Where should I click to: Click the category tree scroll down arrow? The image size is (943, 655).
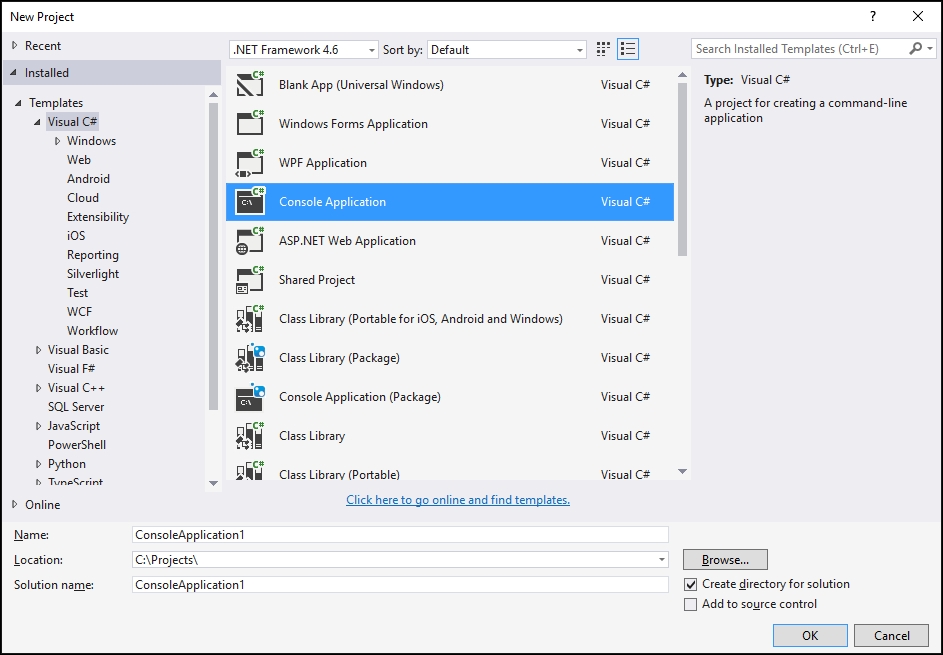(213, 483)
